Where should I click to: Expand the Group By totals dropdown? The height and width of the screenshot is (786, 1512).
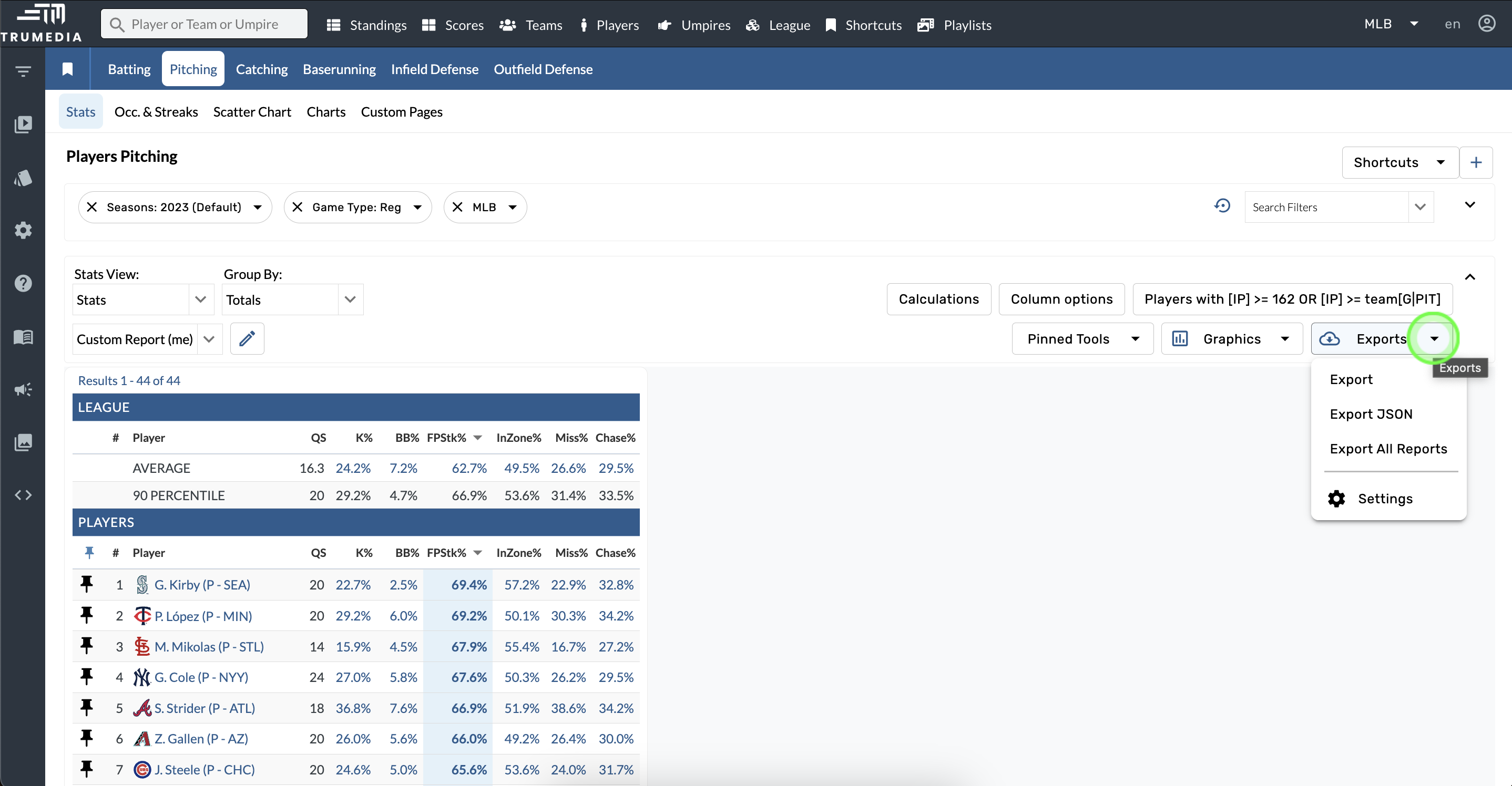(350, 299)
